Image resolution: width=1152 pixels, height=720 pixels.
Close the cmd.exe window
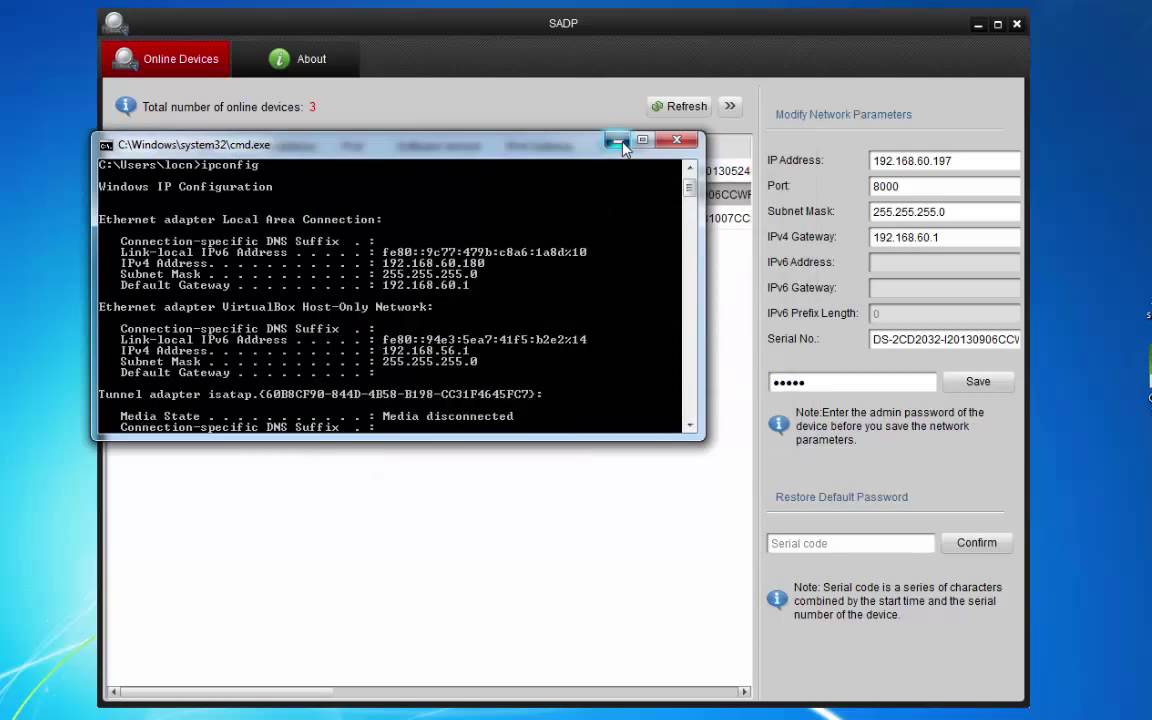[677, 140]
